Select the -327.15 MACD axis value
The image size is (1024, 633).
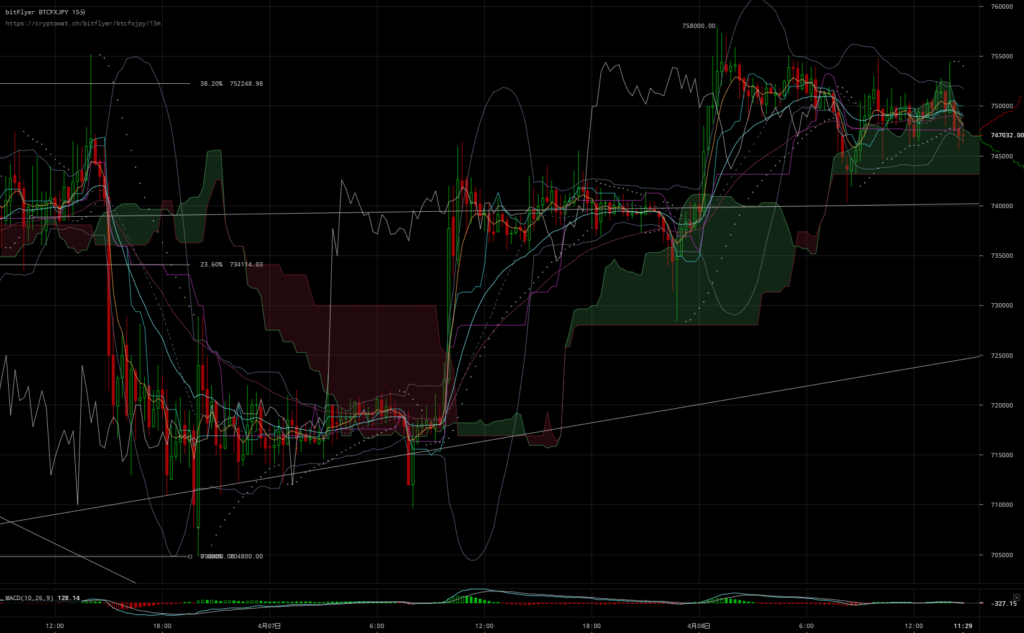coord(1003,604)
